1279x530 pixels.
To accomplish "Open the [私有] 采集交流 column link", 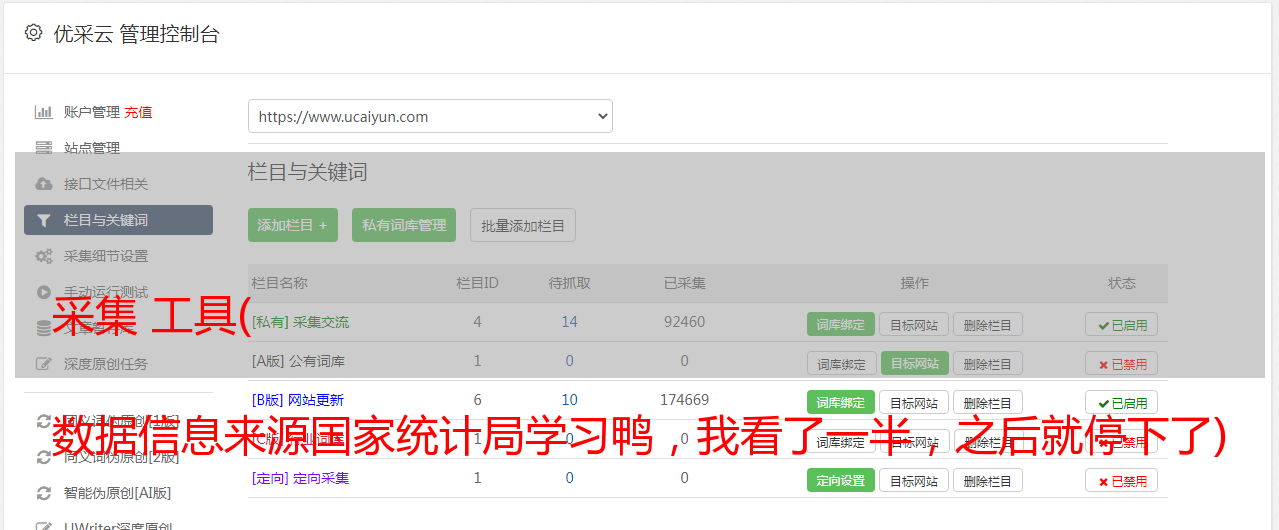I will [300, 322].
